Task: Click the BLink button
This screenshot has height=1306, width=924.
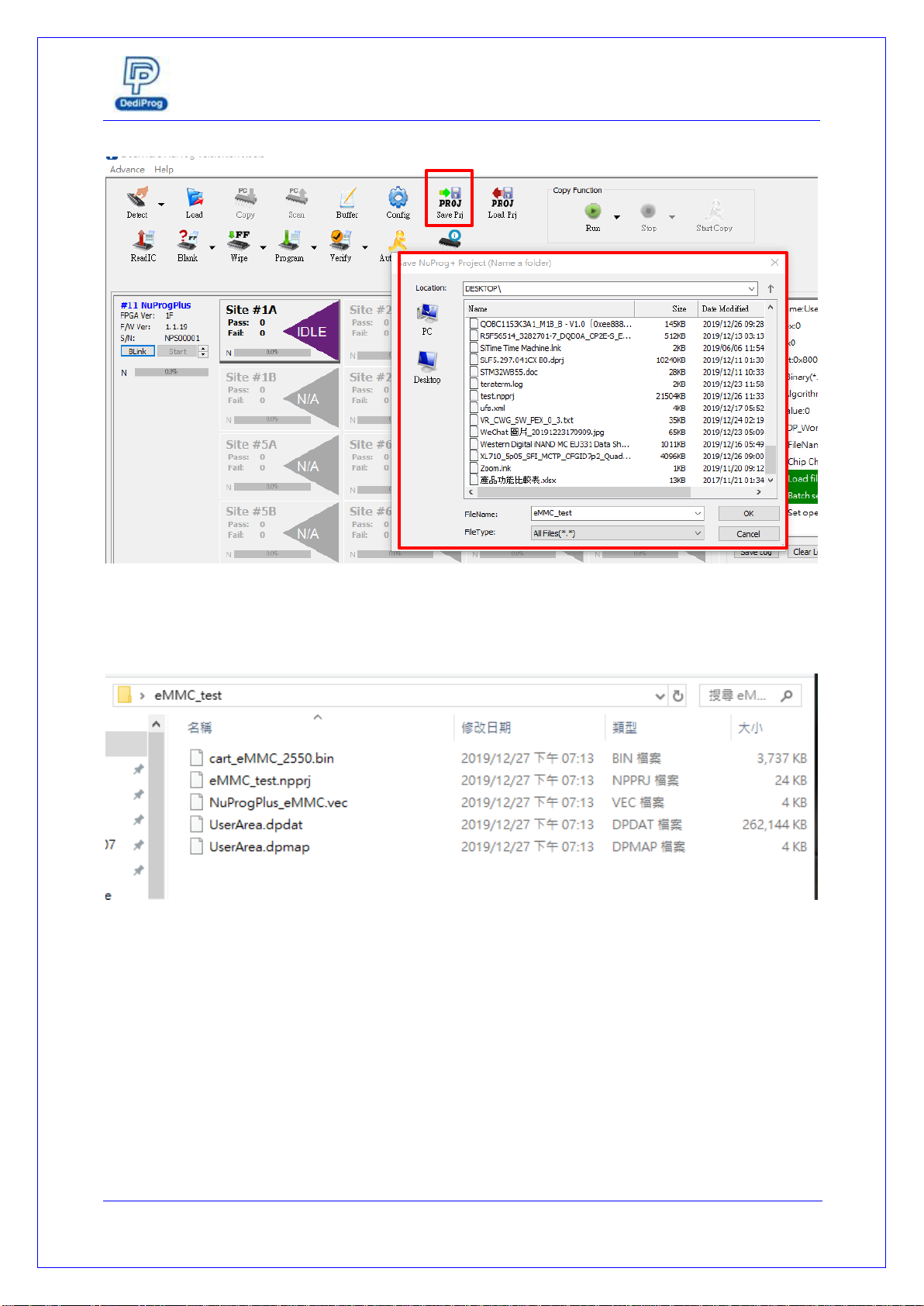Action: point(137,352)
